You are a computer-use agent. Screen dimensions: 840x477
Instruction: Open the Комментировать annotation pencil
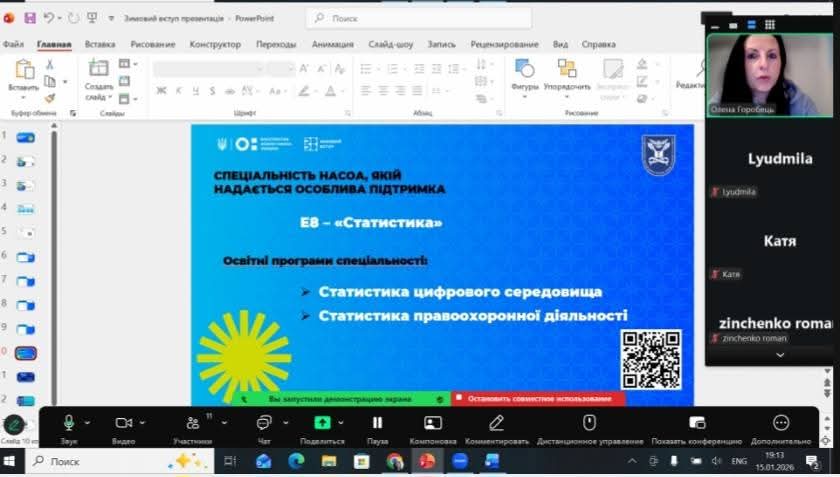496,423
